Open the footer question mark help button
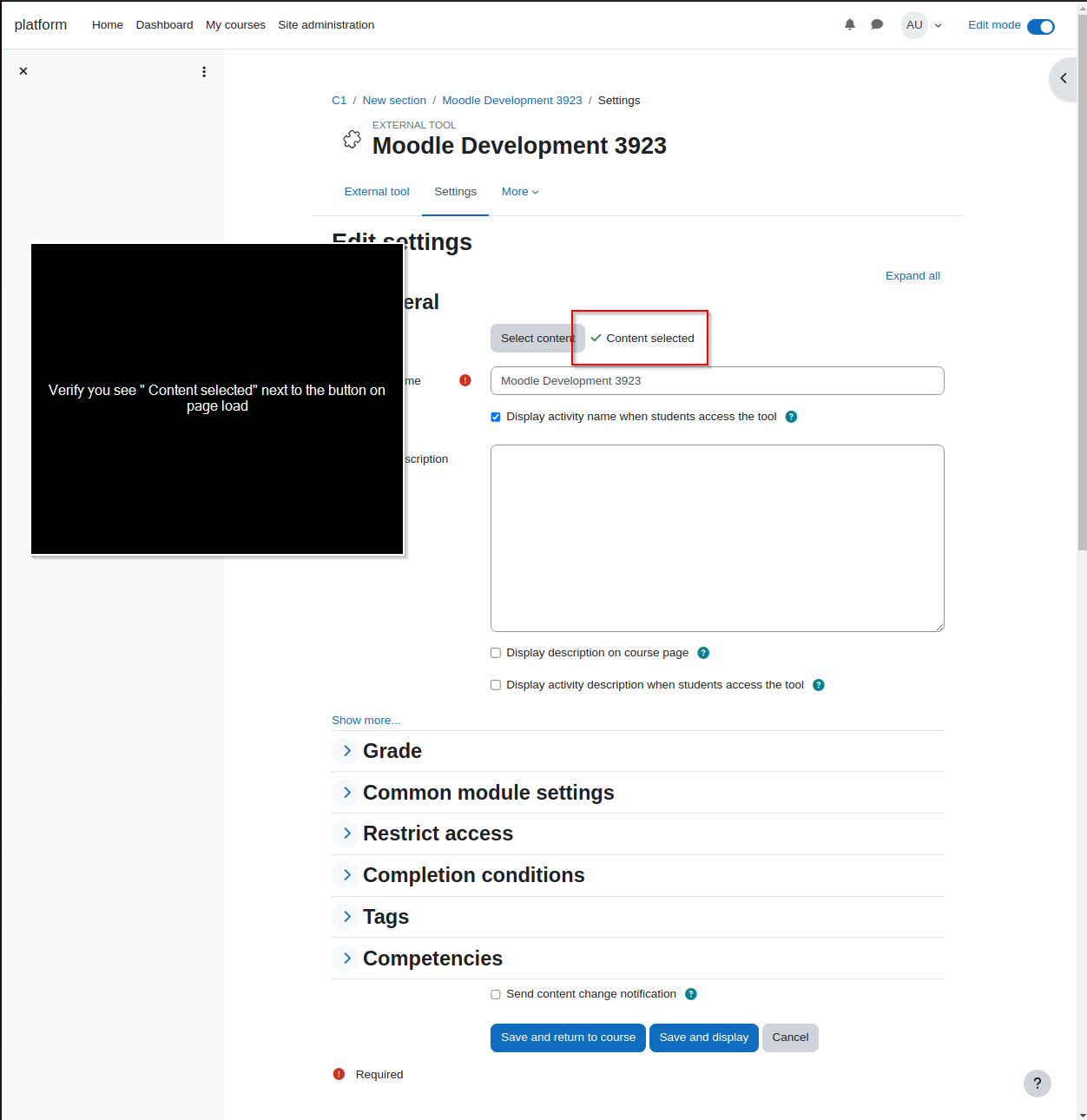Image resolution: width=1087 pixels, height=1120 pixels. [1038, 1084]
